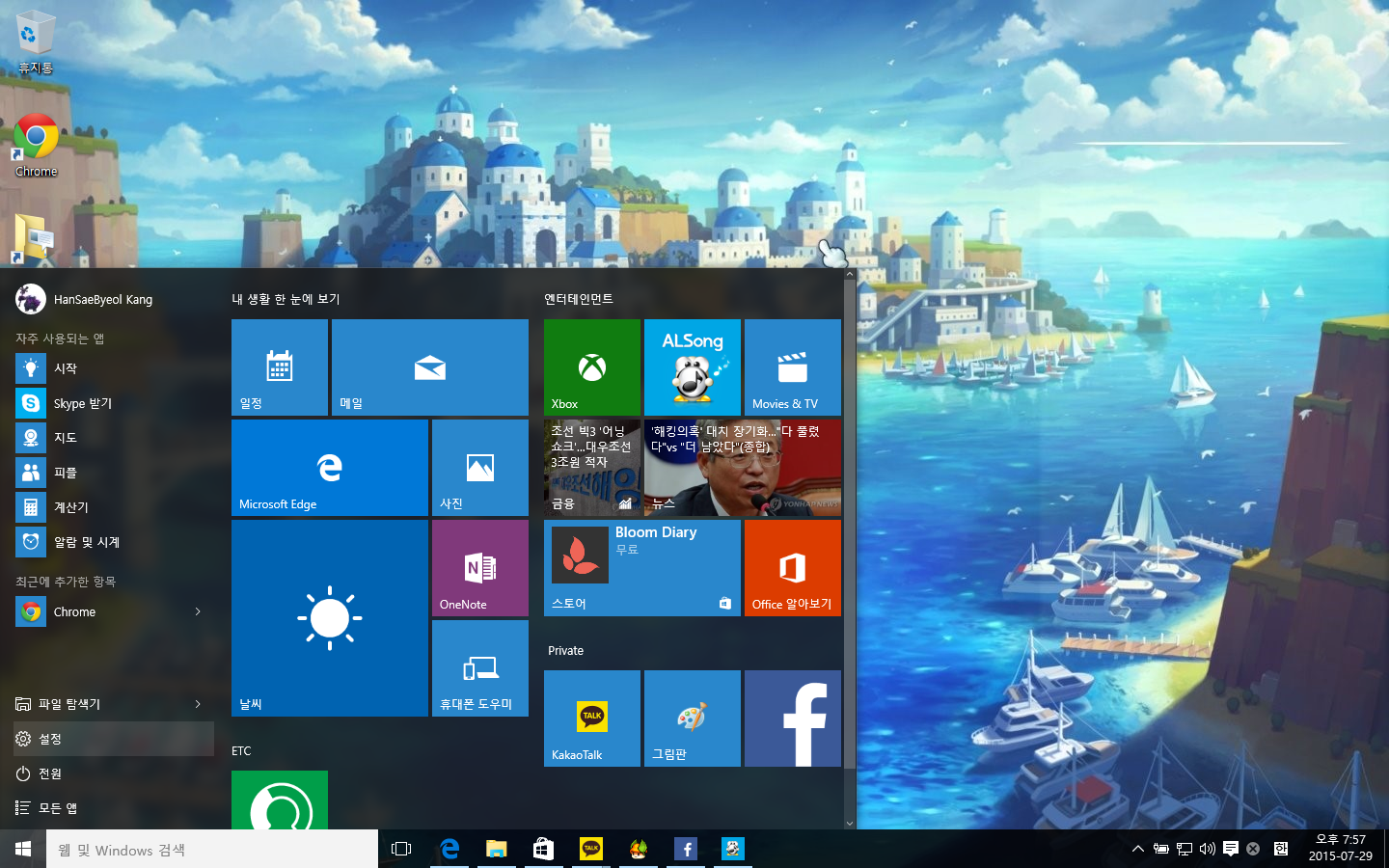Open the OneNote tile
This screenshot has height=868, width=1389.
coord(479,568)
